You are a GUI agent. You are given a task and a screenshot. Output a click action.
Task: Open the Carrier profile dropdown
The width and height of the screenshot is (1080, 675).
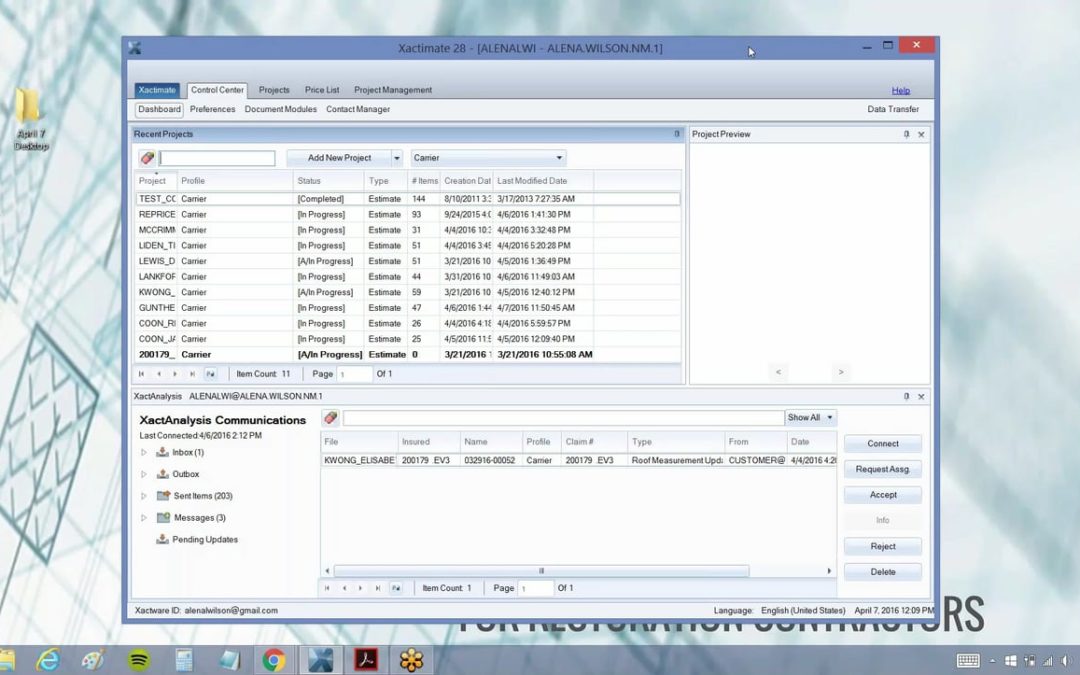click(488, 158)
